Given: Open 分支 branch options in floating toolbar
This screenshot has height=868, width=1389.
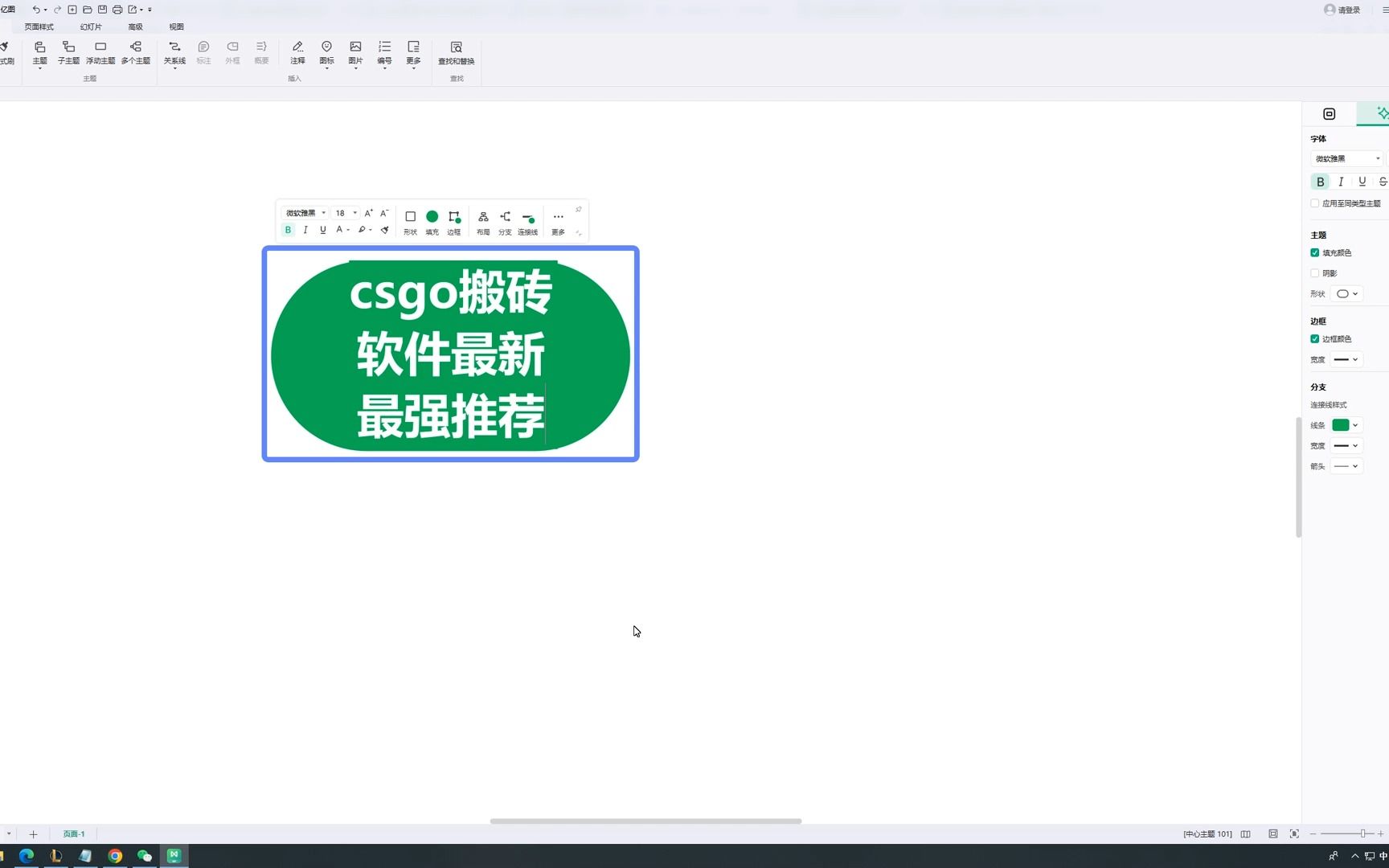Looking at the screenshot, I should [x=505, y=223].
